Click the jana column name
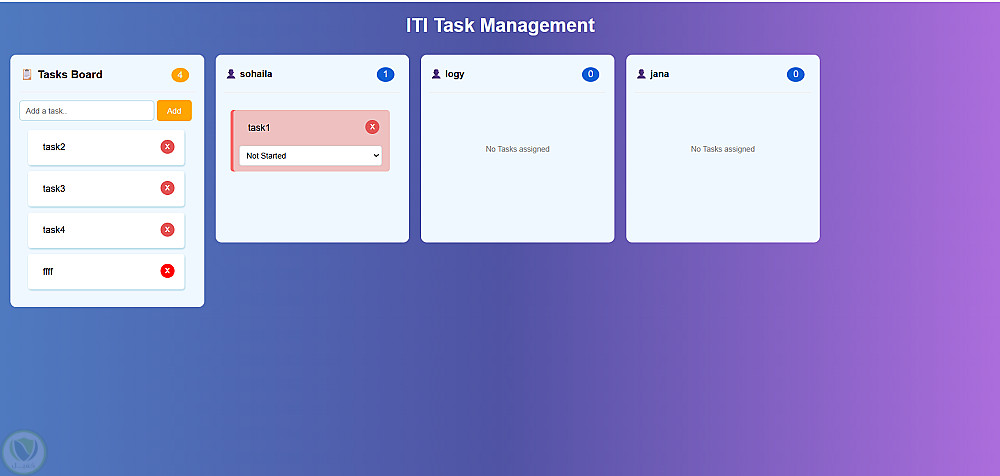The image size is (1000, 476). 659,74
